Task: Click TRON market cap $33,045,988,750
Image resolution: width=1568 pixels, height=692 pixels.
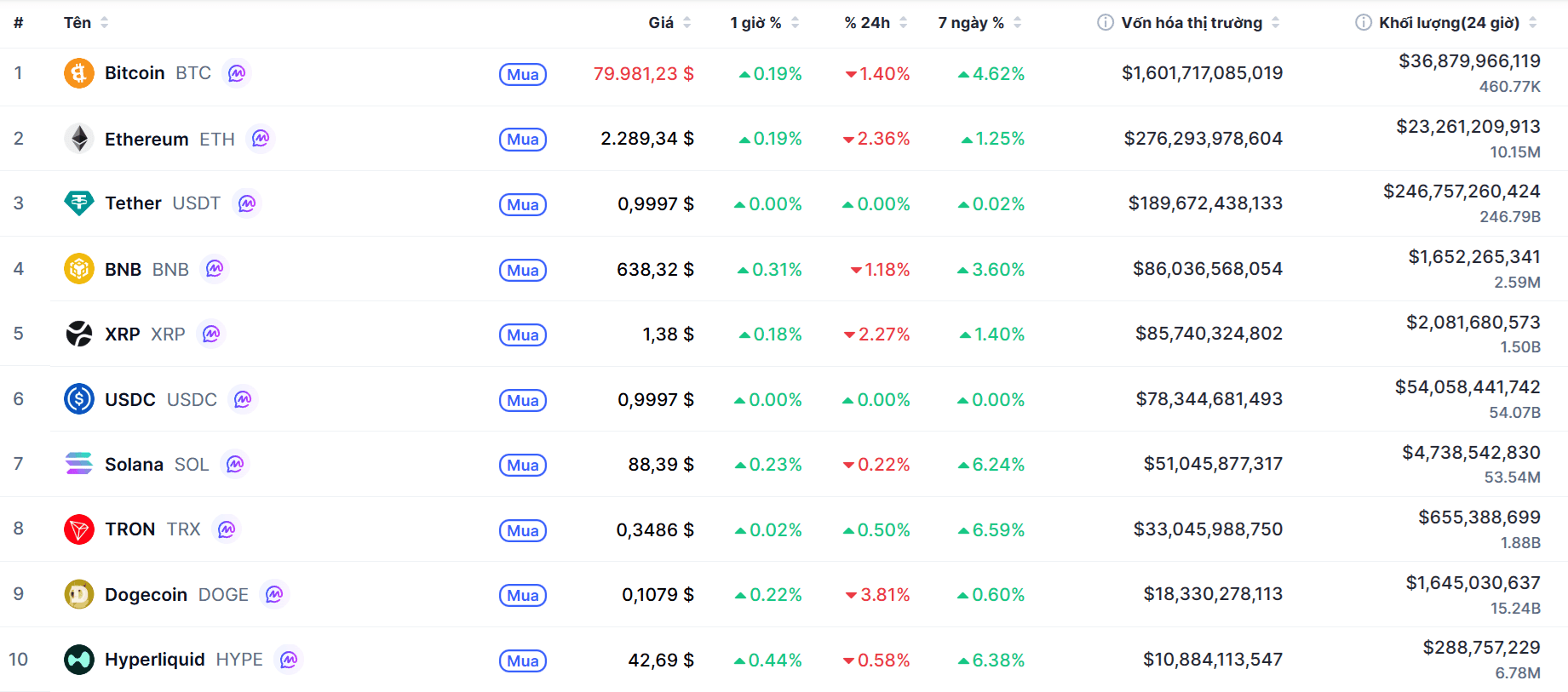Action: pyautogui.click(x=1208, y=529)
